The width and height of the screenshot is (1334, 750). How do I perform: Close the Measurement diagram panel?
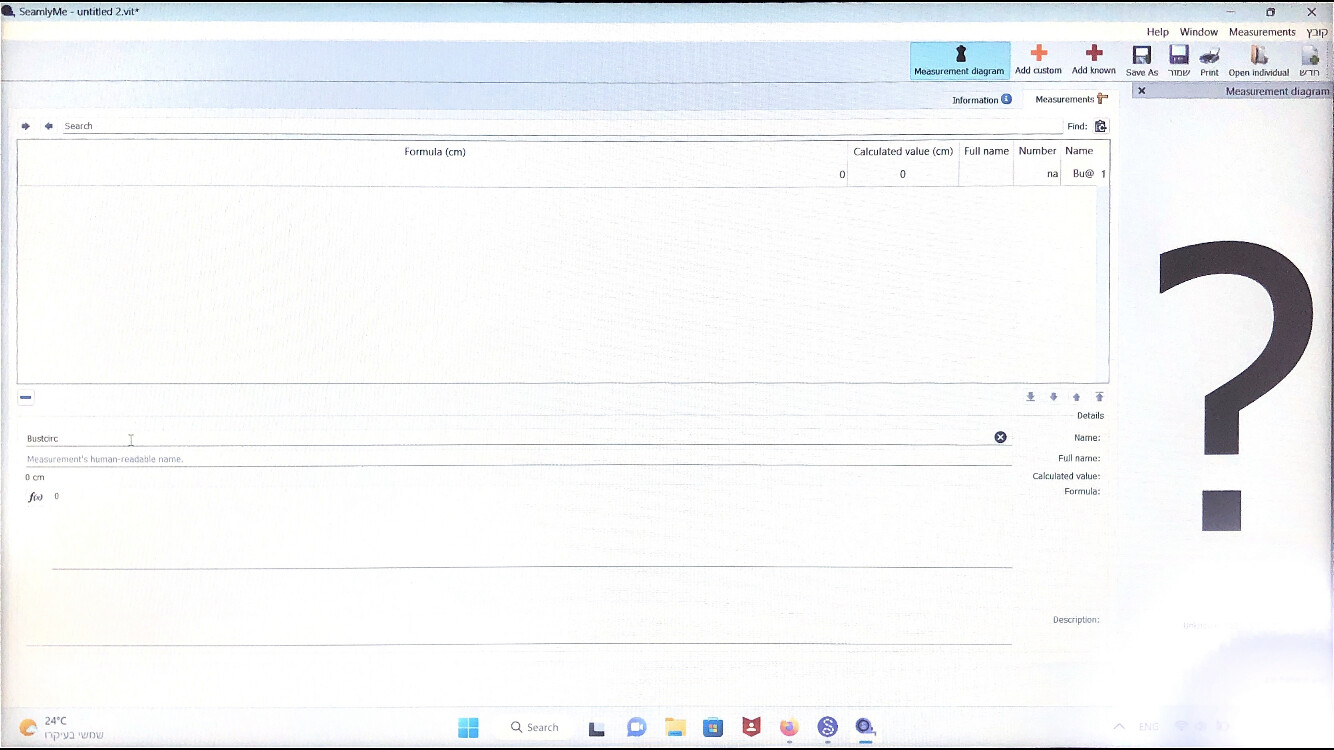click(x=1142, y=91)
